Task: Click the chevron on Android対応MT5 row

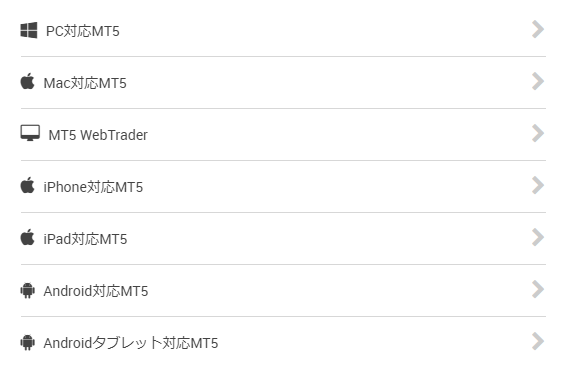Action: 538,289
